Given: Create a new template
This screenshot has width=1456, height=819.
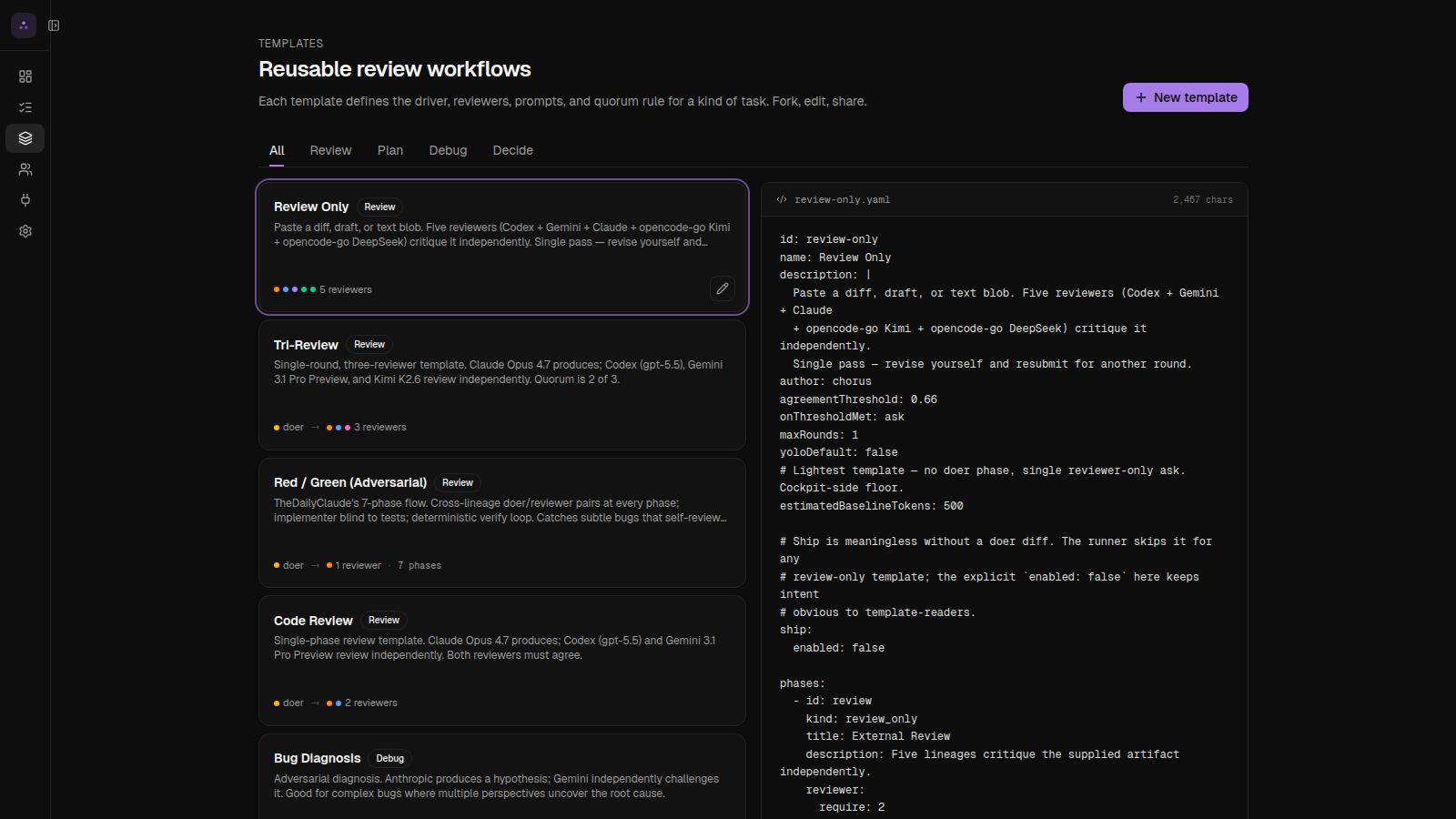Looking at the screenshot, I should tap(1186, 97).
